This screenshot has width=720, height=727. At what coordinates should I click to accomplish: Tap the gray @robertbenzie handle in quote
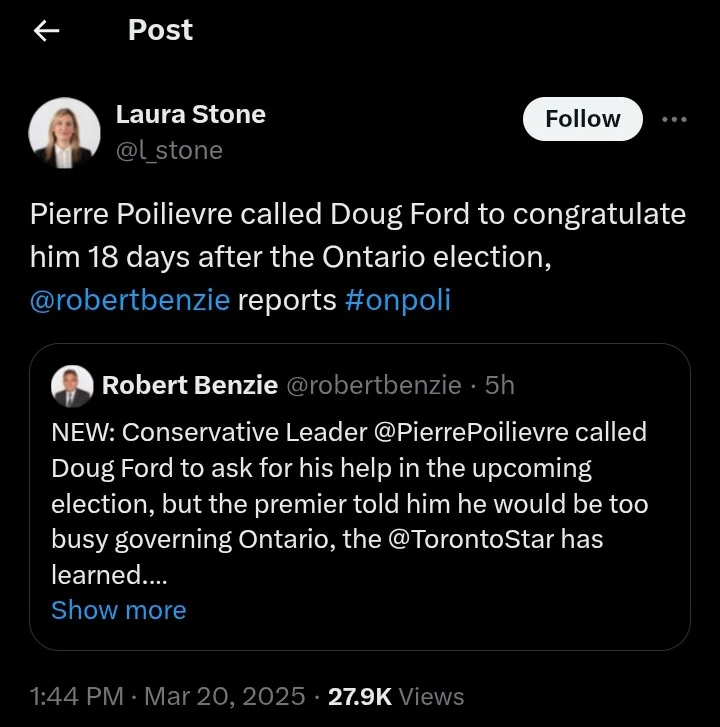coord(374,385)
